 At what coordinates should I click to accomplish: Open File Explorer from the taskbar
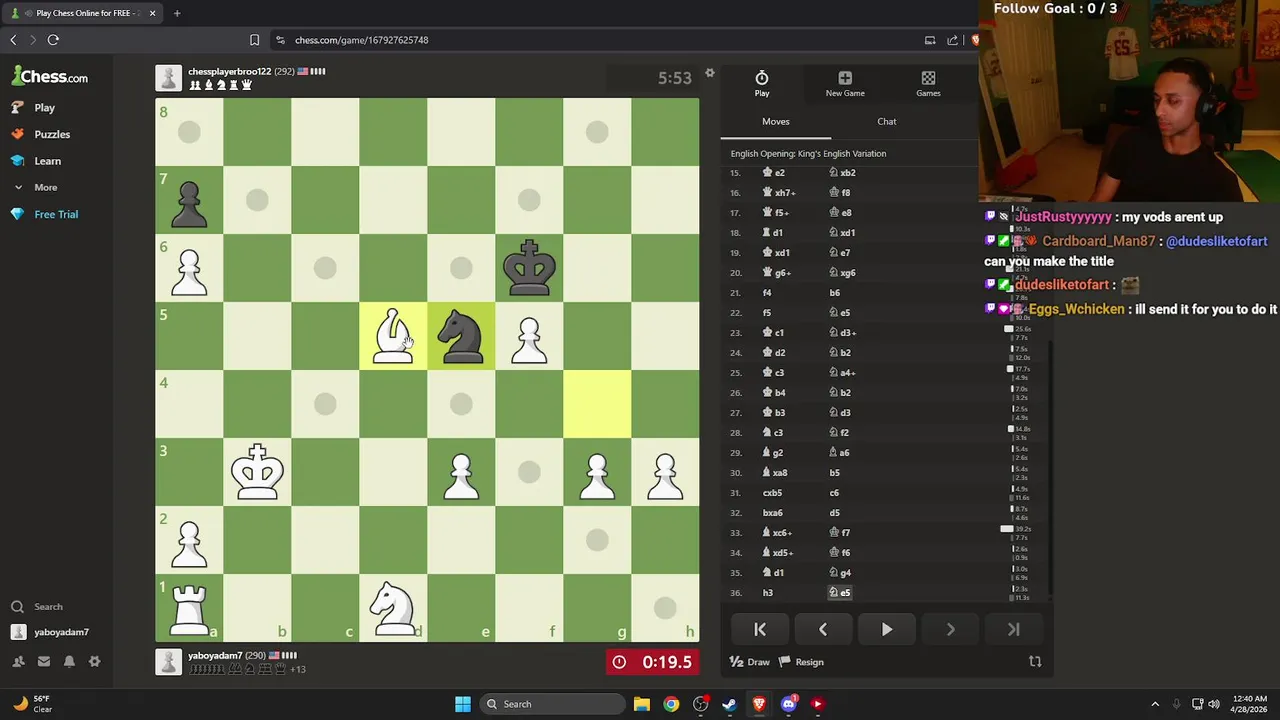(642, 704)
